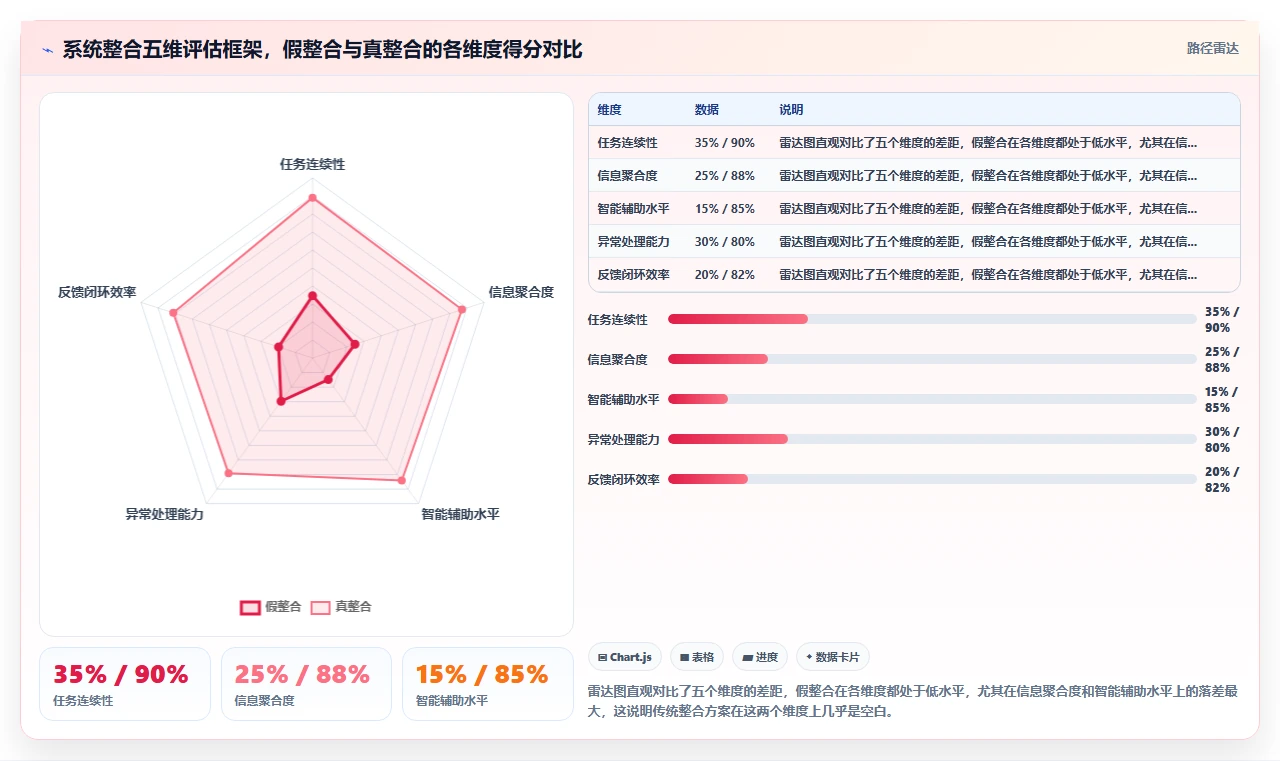
Task: Click the 智能辅助水平 progress bar
Action: 932,399
